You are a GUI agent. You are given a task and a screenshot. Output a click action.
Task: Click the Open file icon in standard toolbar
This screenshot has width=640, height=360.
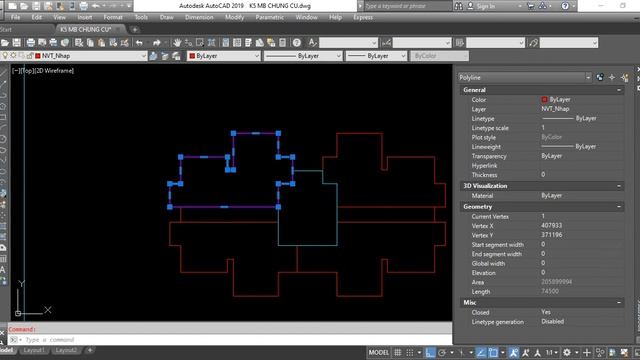5,43
